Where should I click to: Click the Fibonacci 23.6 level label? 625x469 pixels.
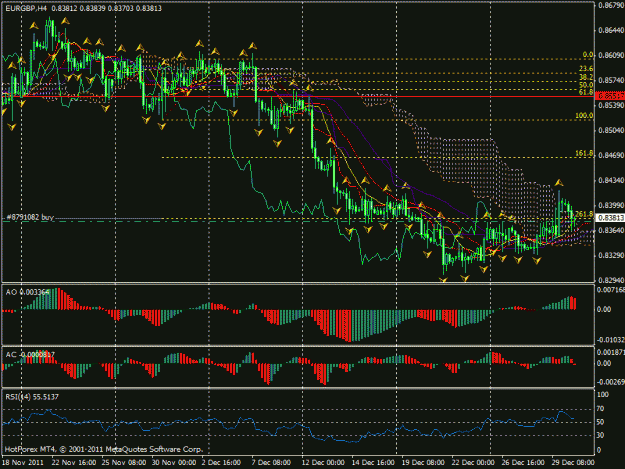[586, 69]
